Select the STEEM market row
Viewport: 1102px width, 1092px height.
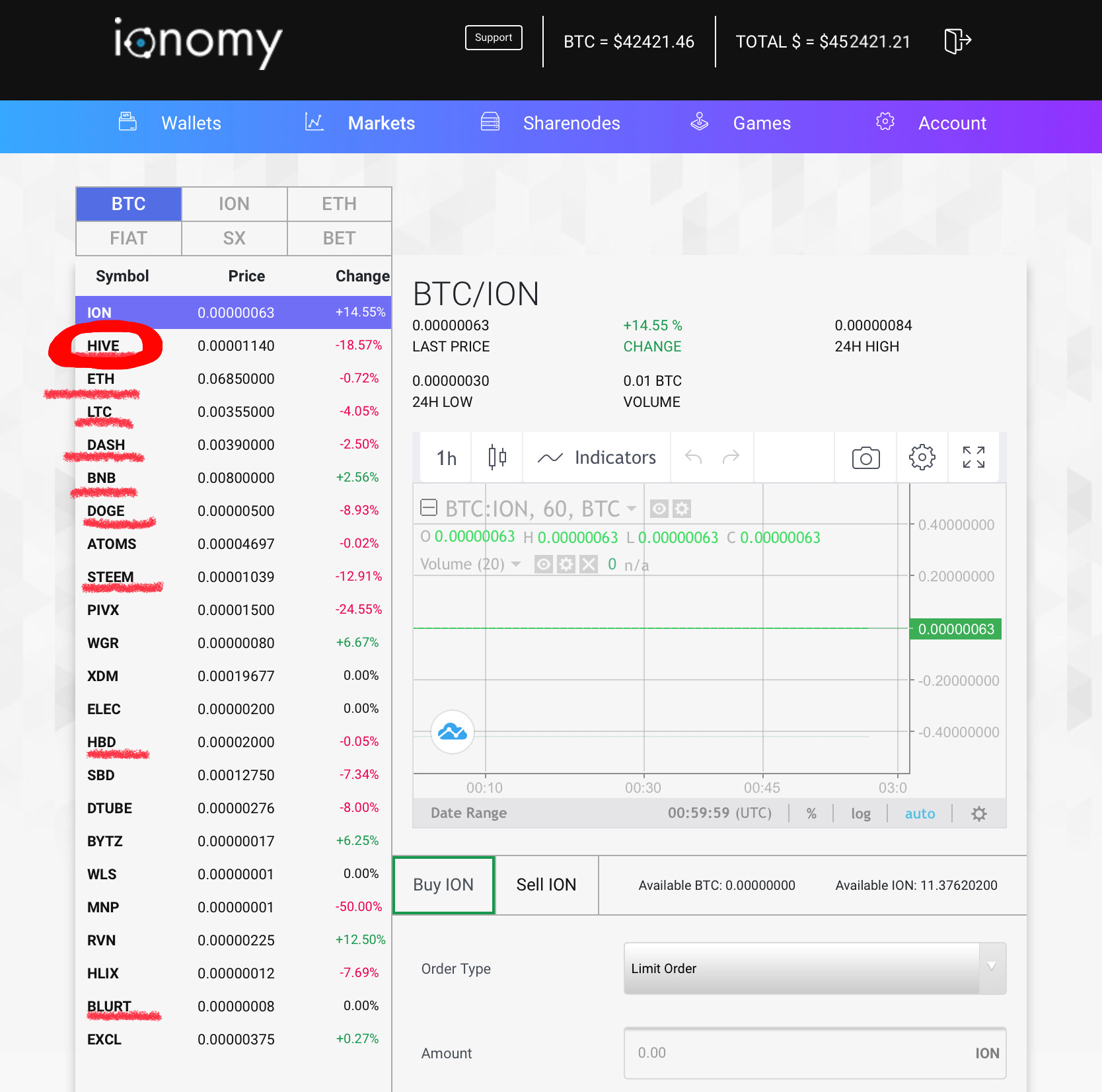pyautogui.click(x=233, y=577)
